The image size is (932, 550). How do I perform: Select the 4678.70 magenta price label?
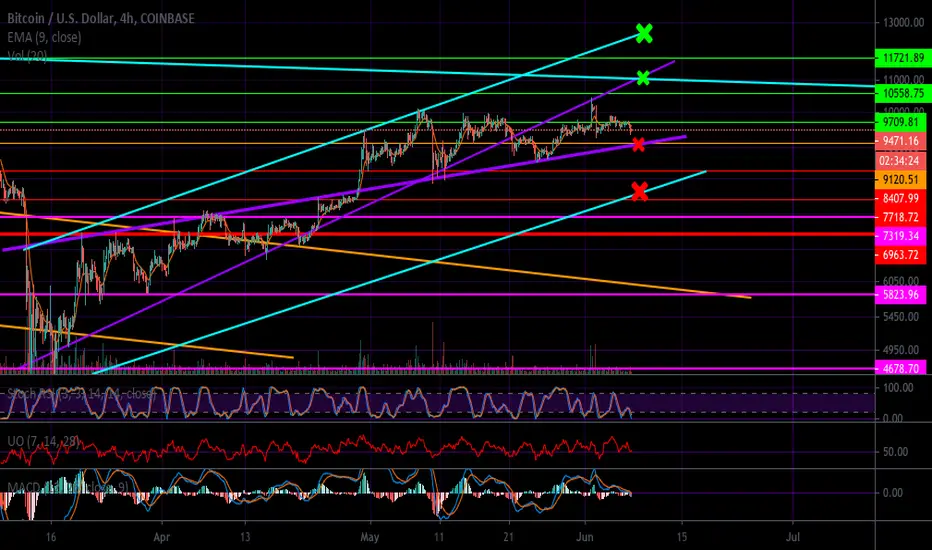[901, 368]
